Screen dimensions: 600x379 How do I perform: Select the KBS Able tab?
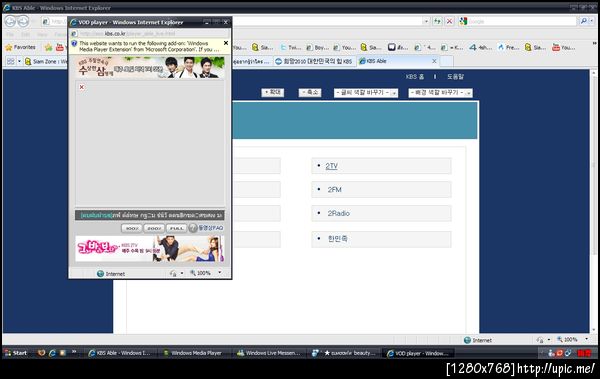click(x=398, y=61)
